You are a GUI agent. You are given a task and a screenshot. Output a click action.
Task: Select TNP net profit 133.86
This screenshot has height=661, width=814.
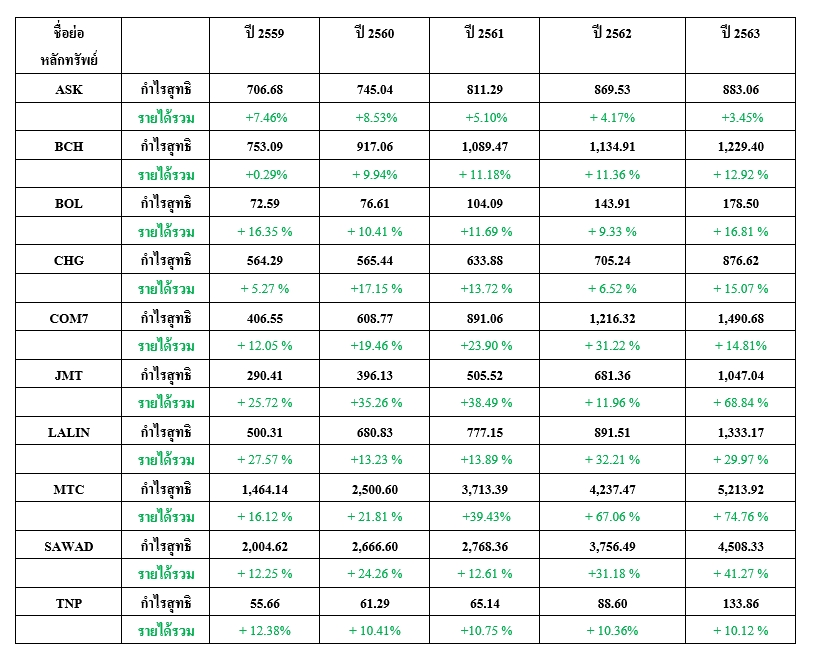click(x=740, y=603)
